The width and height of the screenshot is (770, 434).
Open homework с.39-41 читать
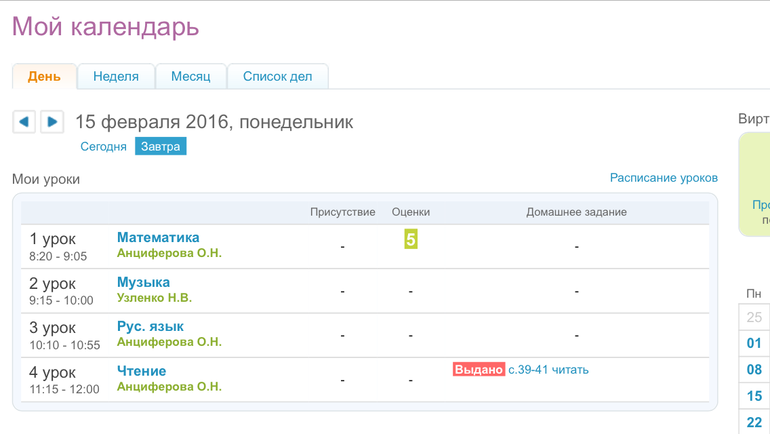tap(548, 370)
